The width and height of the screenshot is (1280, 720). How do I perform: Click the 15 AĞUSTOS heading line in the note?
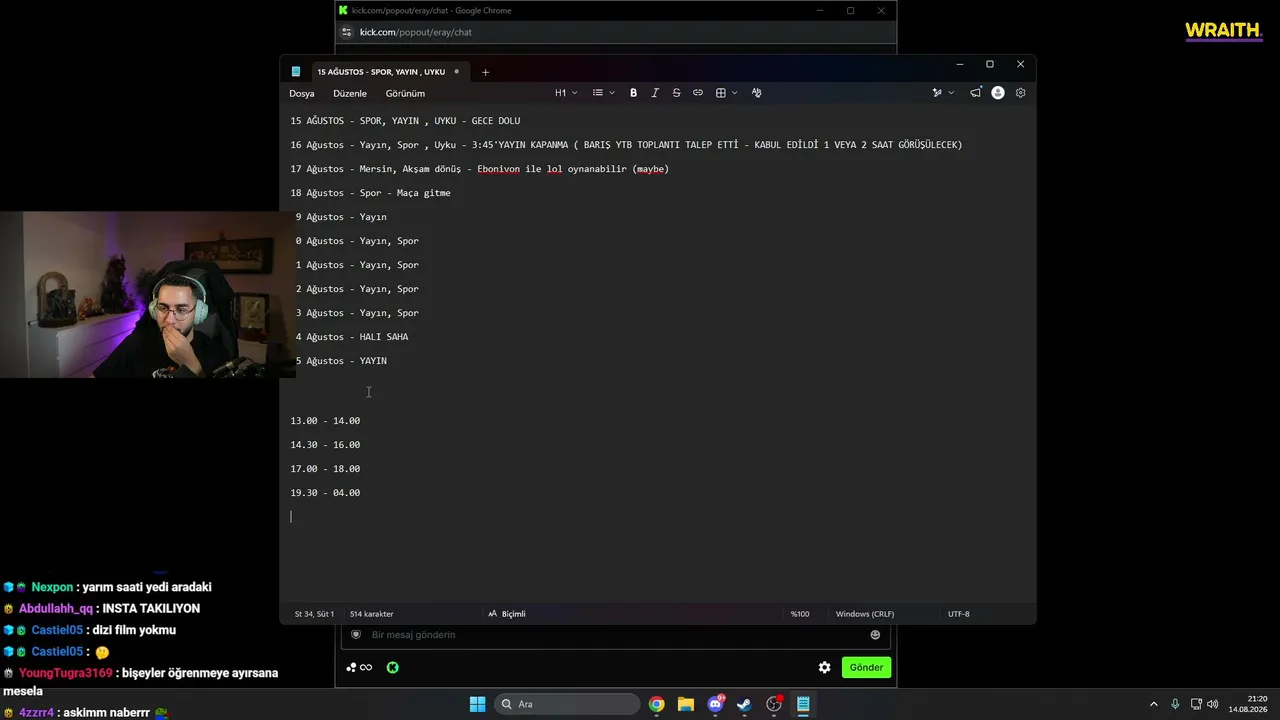[405, 121]
